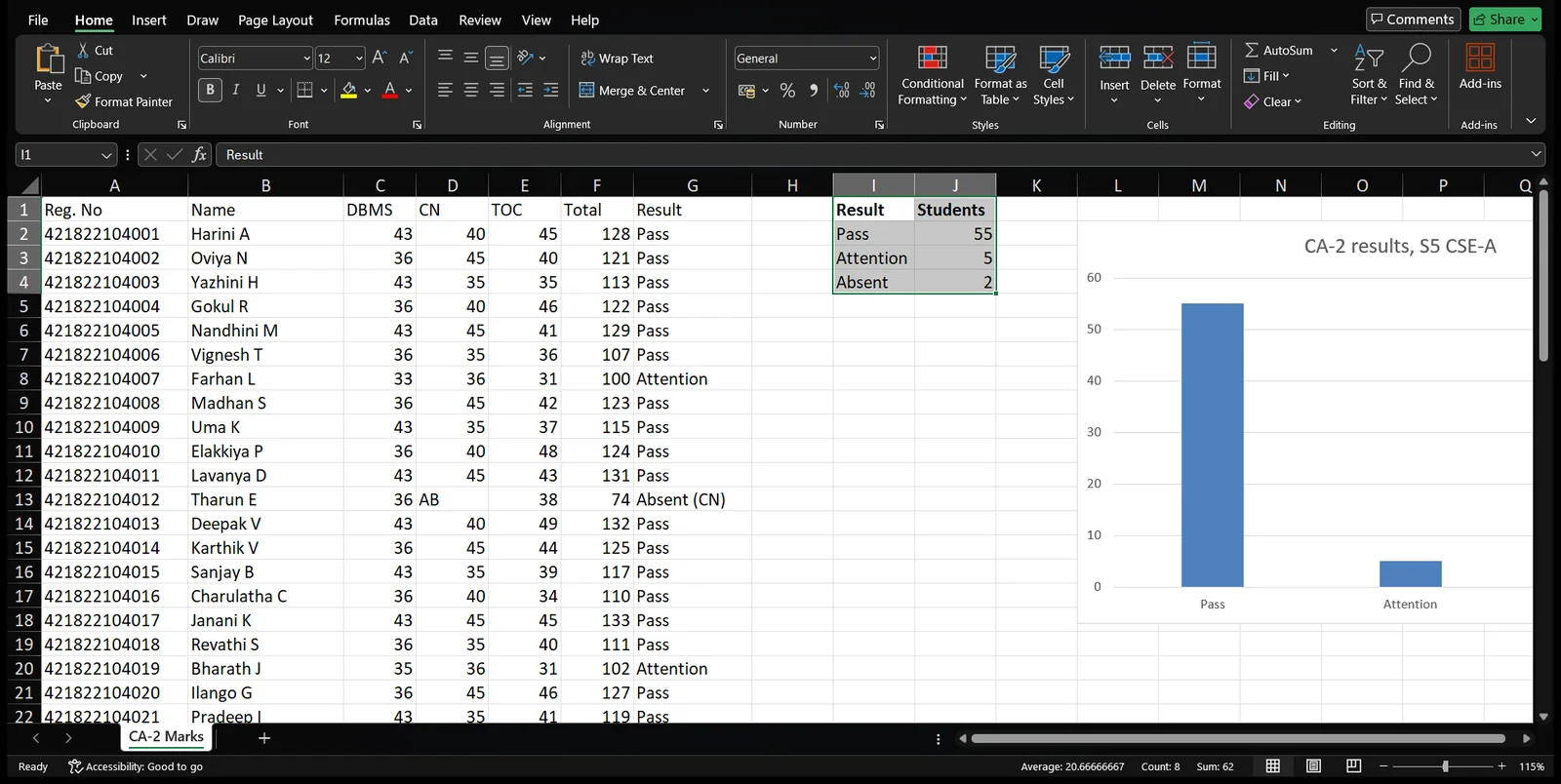Viewport: 1561px width, 784px height.
Task: Pick the yellow fill color swatch
Action: (348, 91)
